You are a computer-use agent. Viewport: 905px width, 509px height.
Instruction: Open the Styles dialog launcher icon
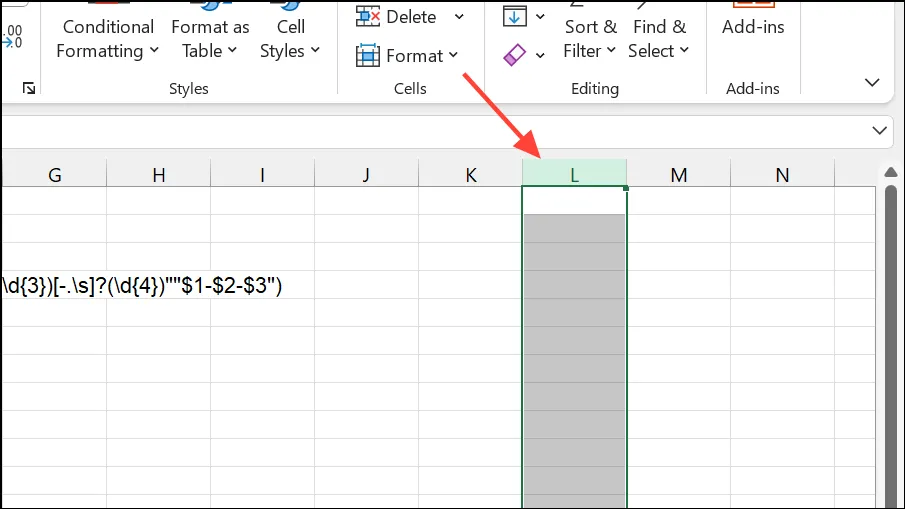[x=29, y=88]
